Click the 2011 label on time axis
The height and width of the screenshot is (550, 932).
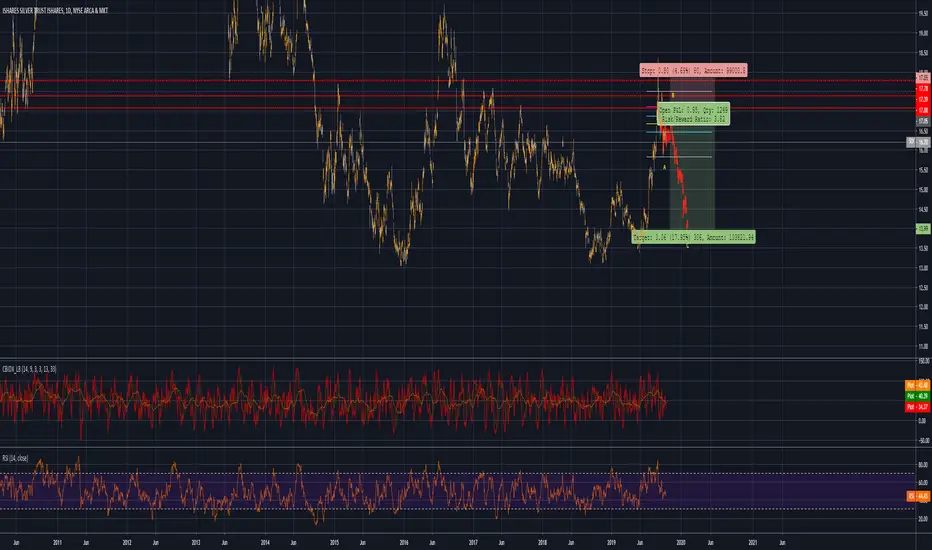pos(57,542)
